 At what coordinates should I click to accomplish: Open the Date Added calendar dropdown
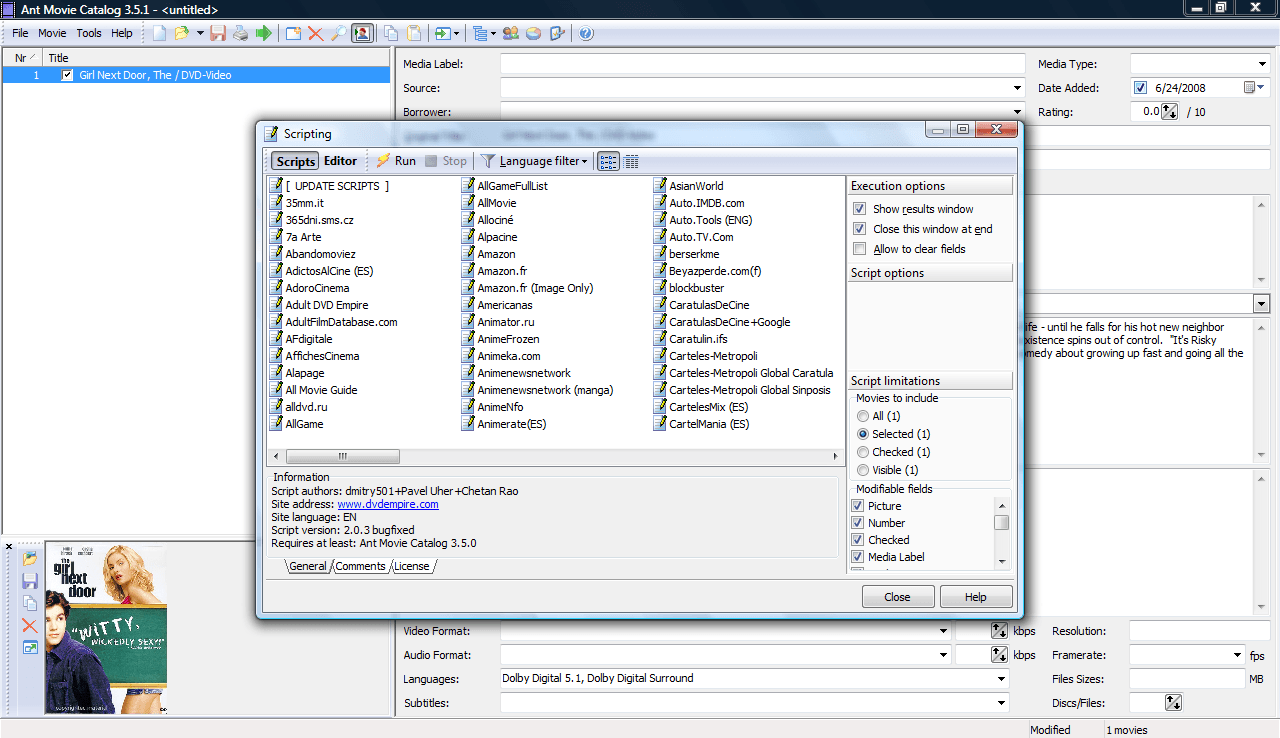[x=1254, y=88]
